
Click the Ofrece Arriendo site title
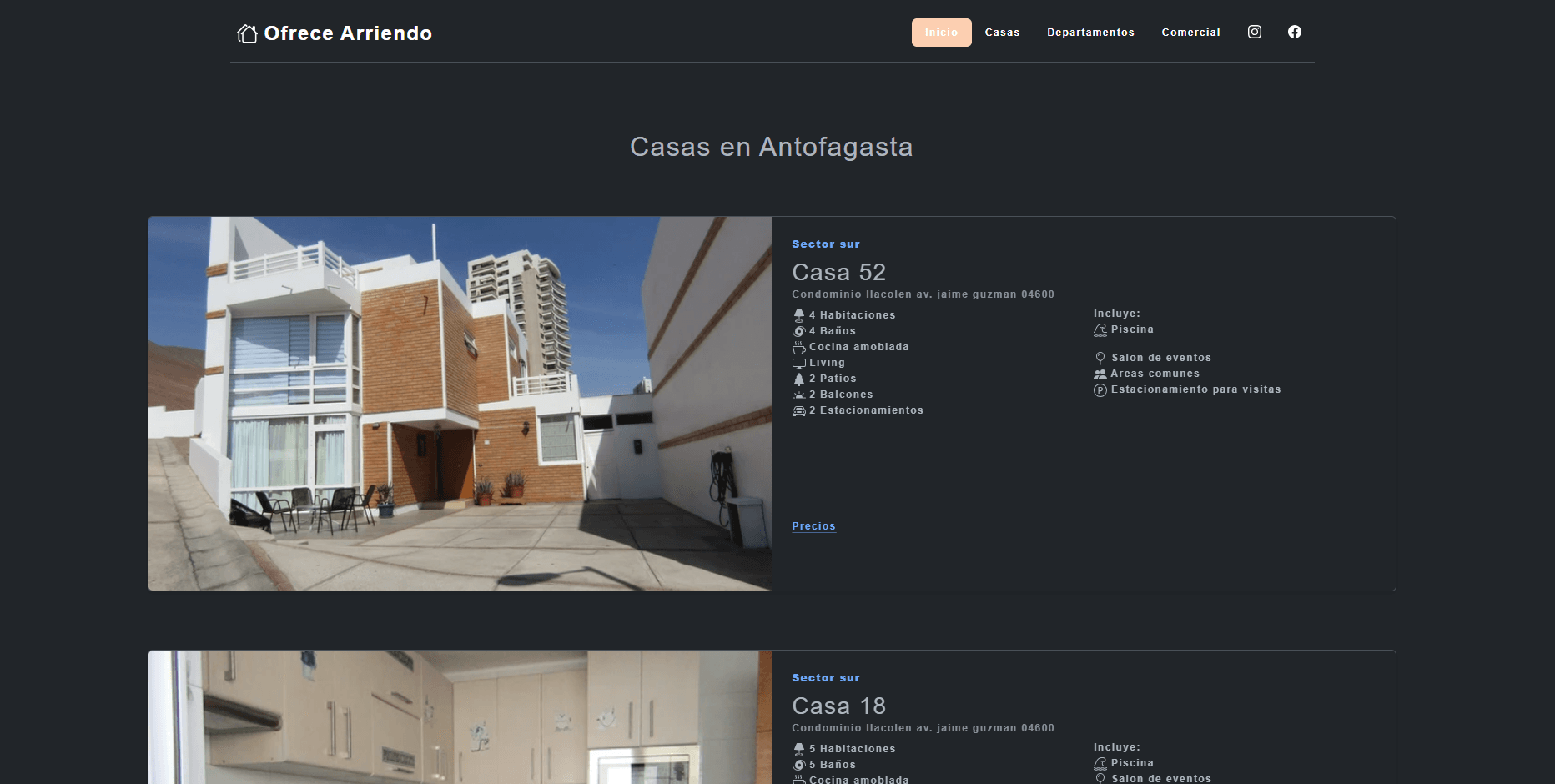tap(348, 33)
